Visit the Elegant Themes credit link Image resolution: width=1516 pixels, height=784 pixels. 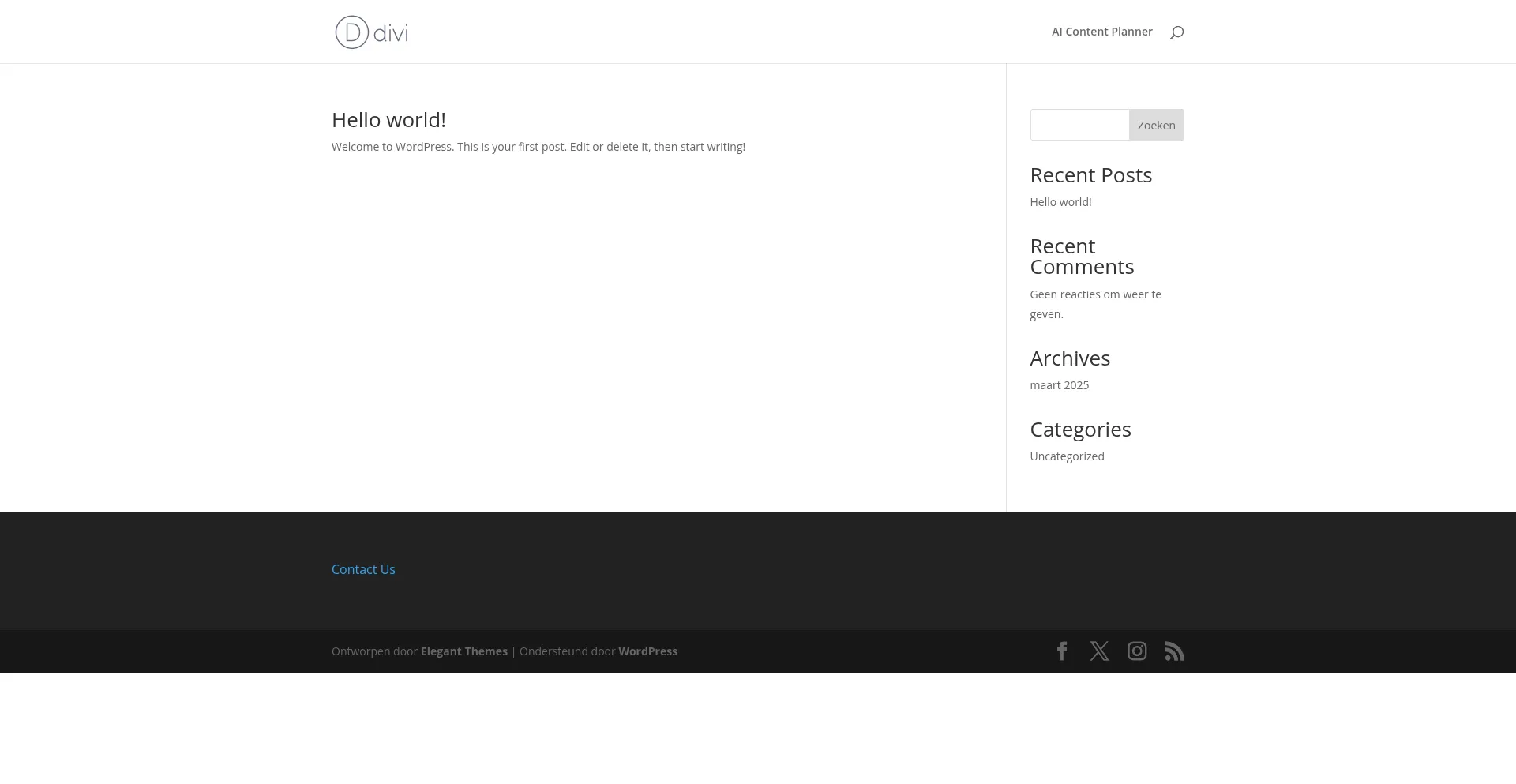tap(463, 651)
